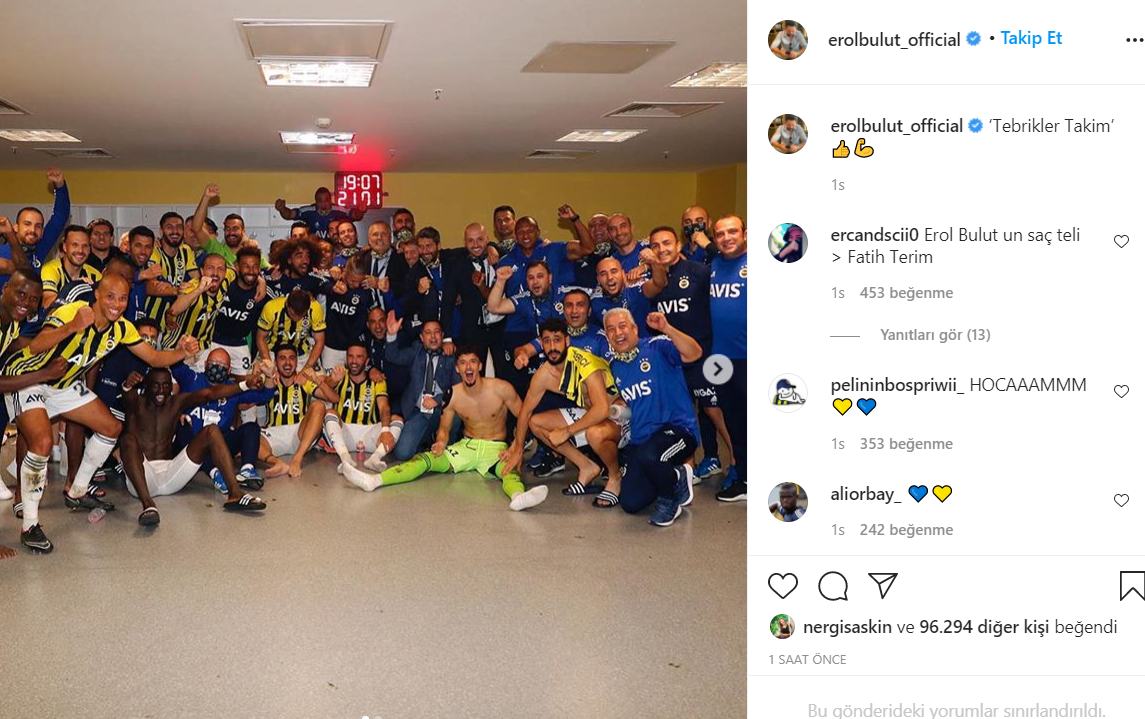
Task: Go to the next photo arrow
Action: point(718,369)
